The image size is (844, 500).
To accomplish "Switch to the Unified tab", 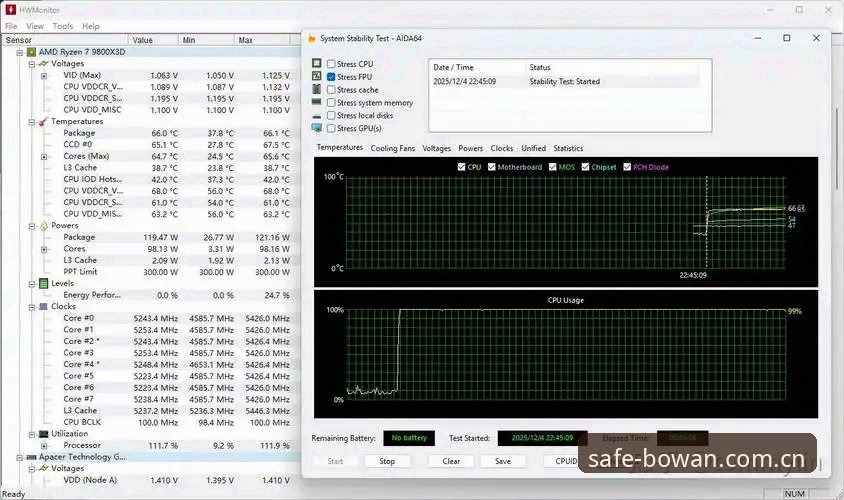I will click(533, 148).
